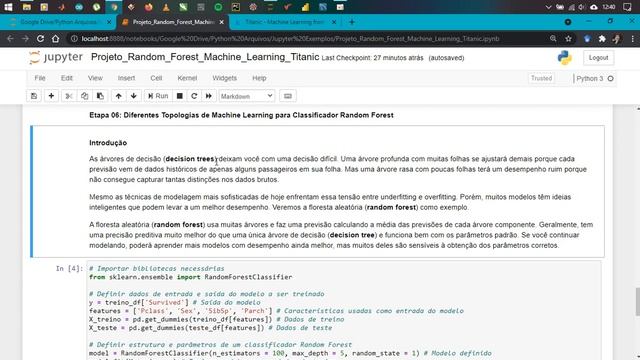Go to the browser home page

[56, 39]
